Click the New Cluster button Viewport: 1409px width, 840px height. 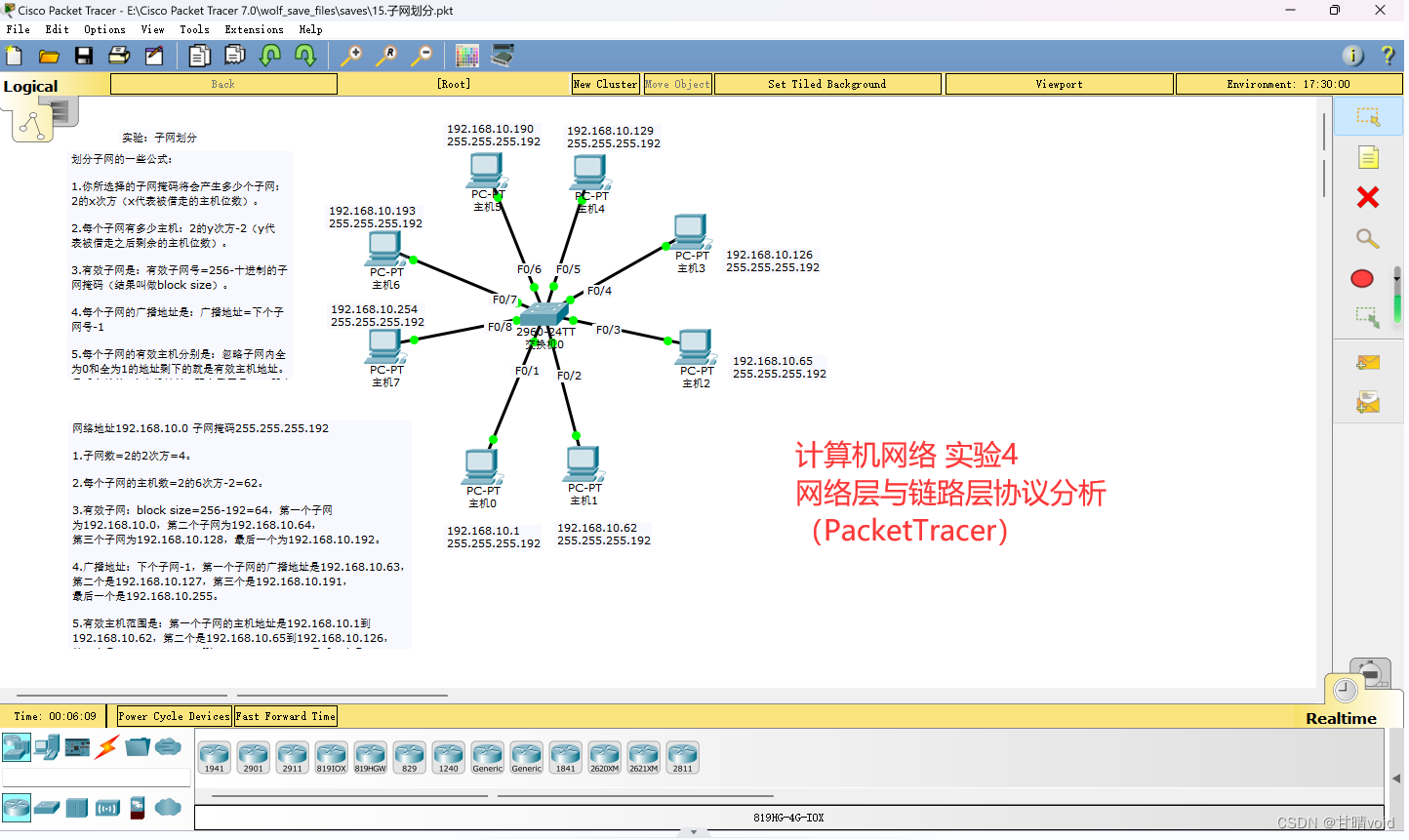point(606,84)
